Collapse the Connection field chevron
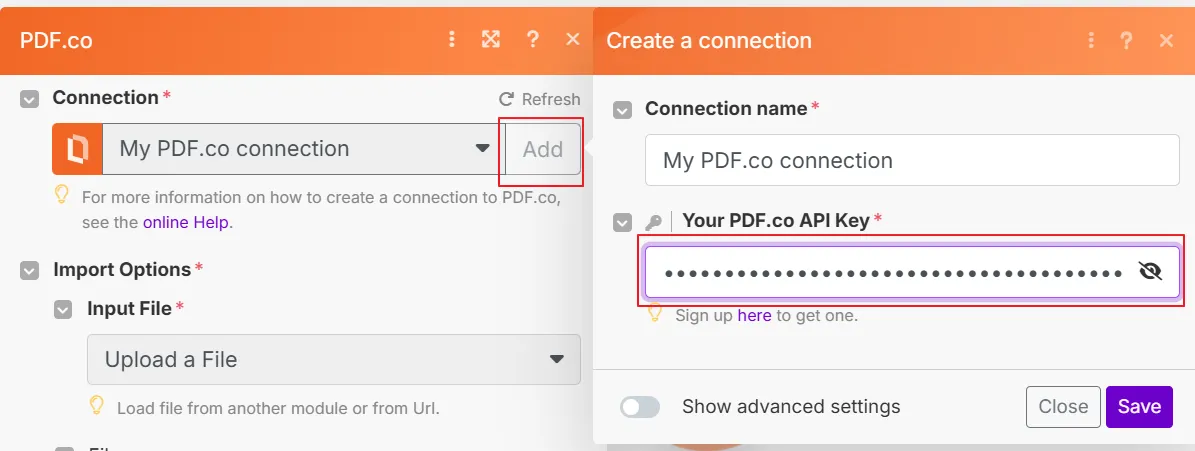This screenshot has height=451, width=1195. [29, 99]
